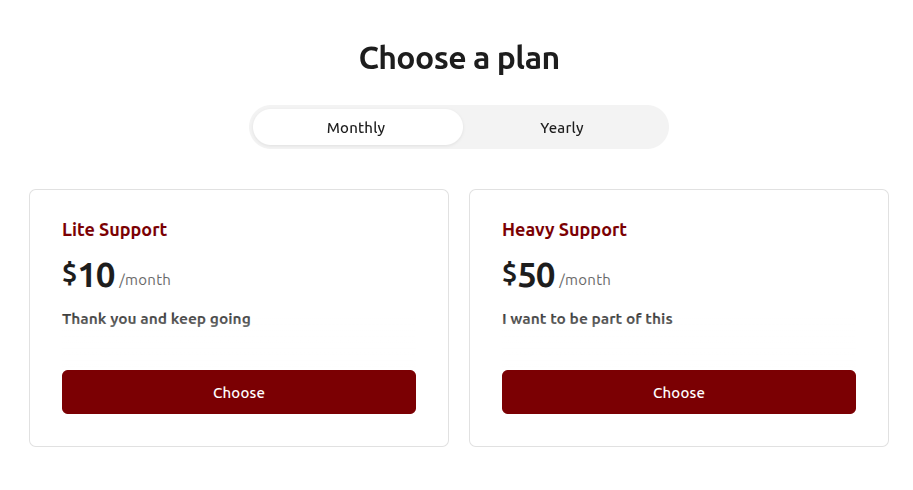Screen dimensions: 913x490
Task: Click the dollar sign before 10
Action: pos(69,273)
